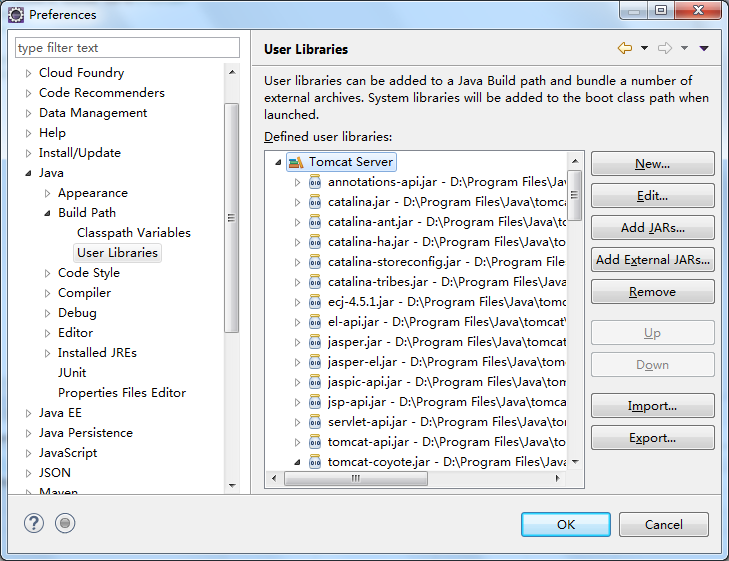The image size is (729, 561).
Task: Focus the type filter text field
Action: 128,48
